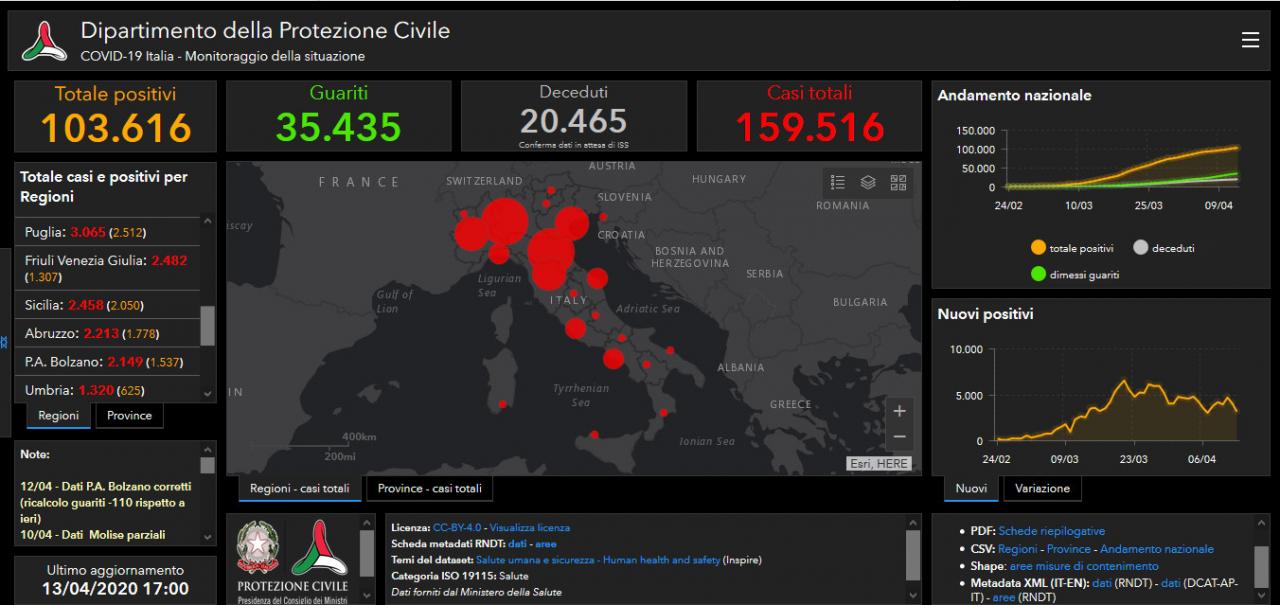The image size is (1280, 605).
Task: Open the hamburger menu in header
Action: click(x=1250, y=40)
